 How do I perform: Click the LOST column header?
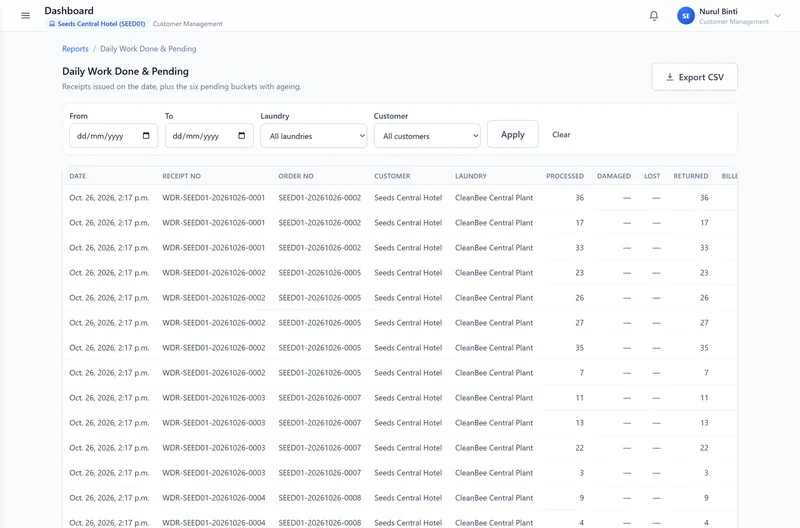(652, 176)
